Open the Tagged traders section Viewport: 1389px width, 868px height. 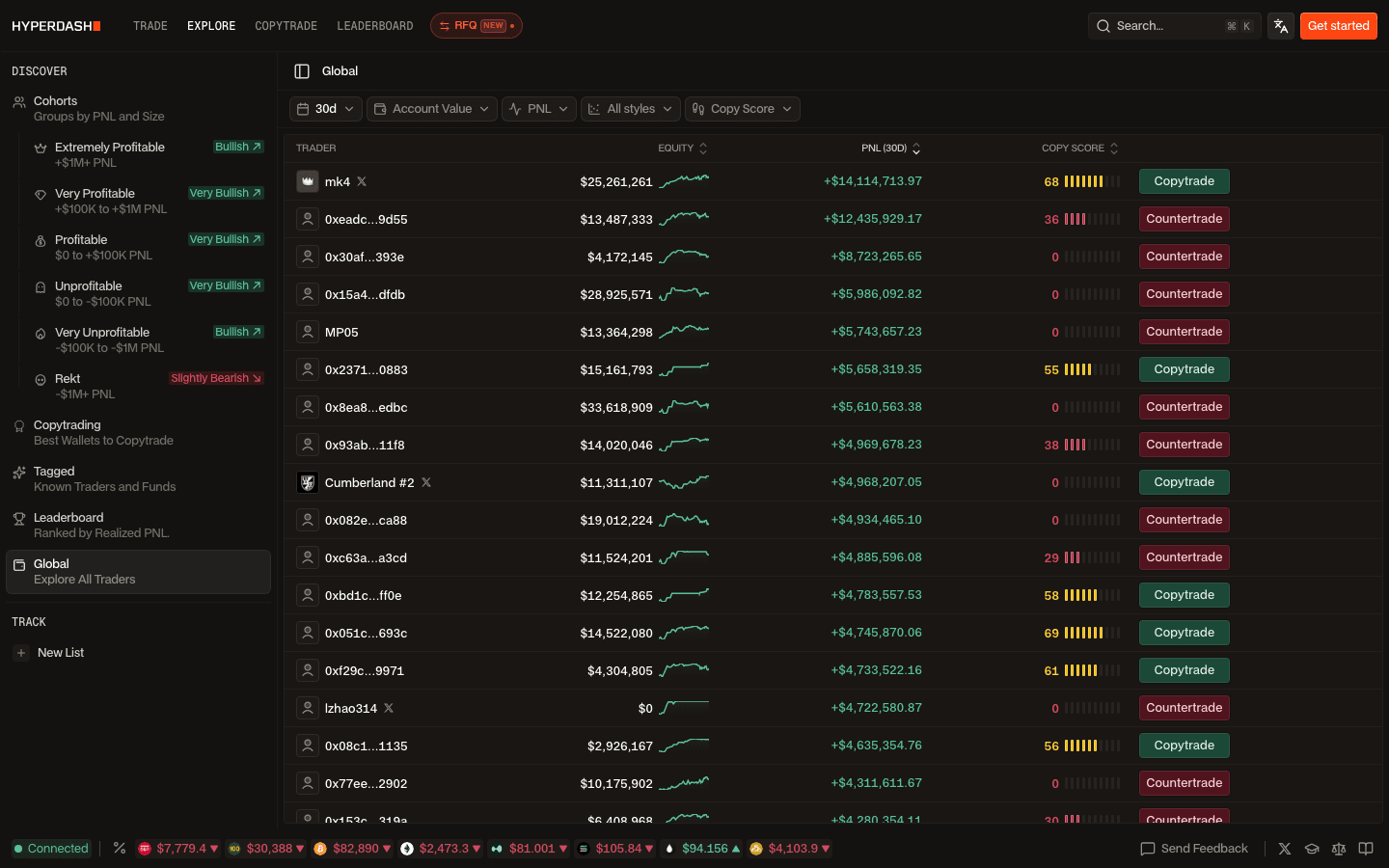tap(138, 478)
